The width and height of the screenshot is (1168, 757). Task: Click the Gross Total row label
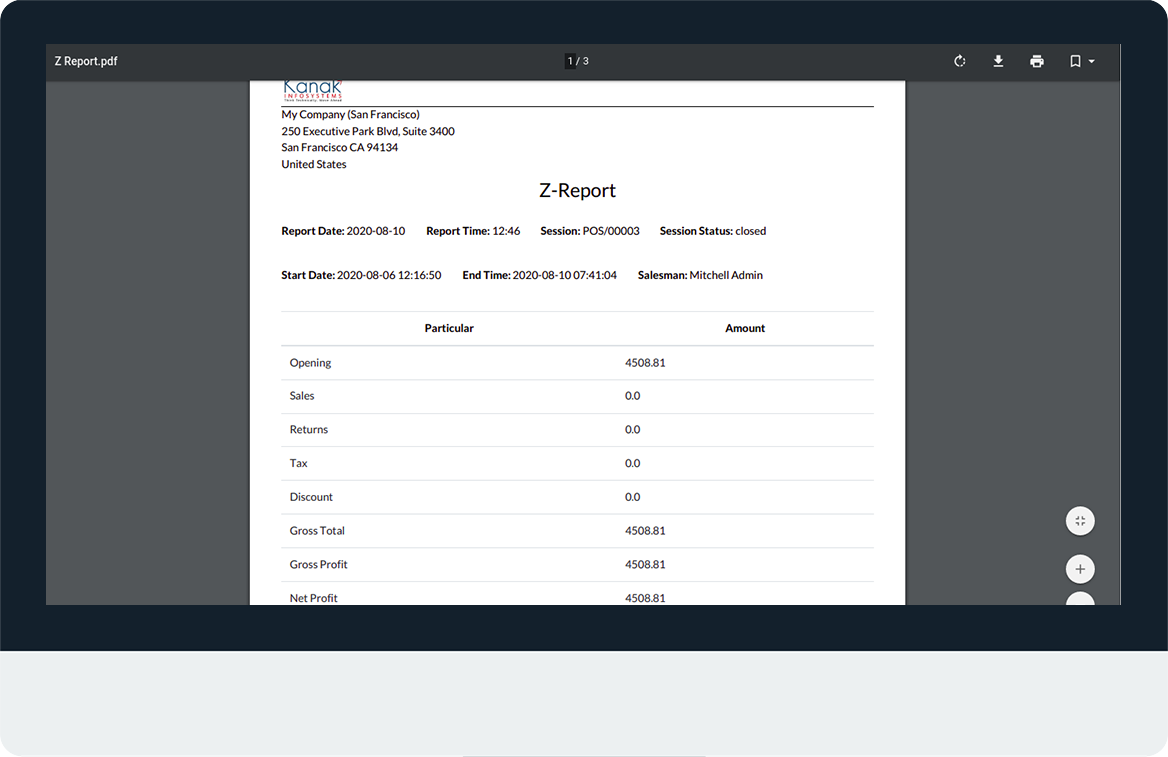(x=317, y=530)
